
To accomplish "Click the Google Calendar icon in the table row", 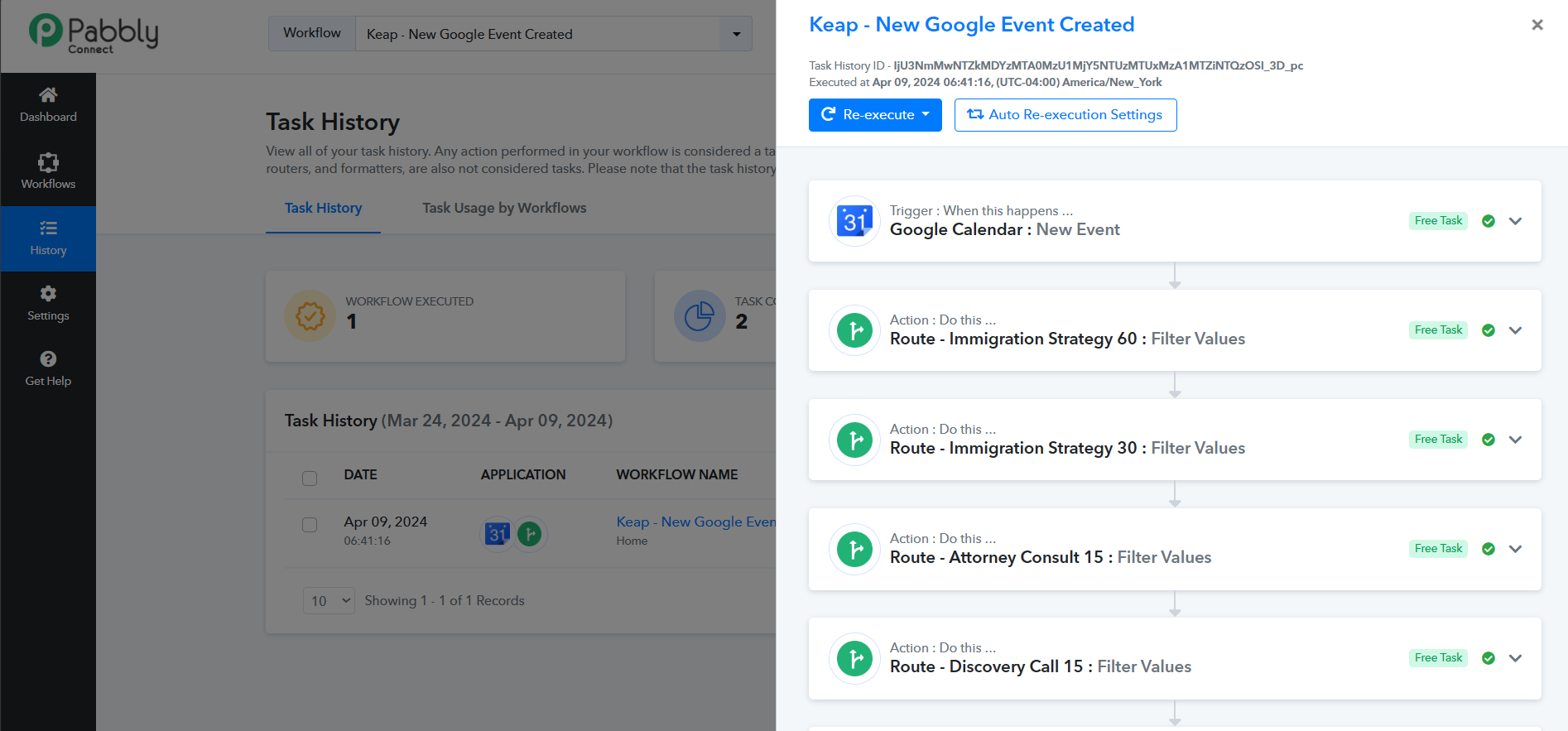I will [498, 534].
